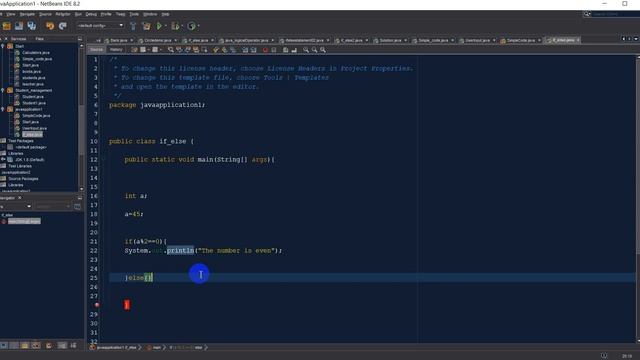Expand the JDK 1.8 (Default) node
The width and height of the screenshot is (640, 360).
click(x=3, y=160)
